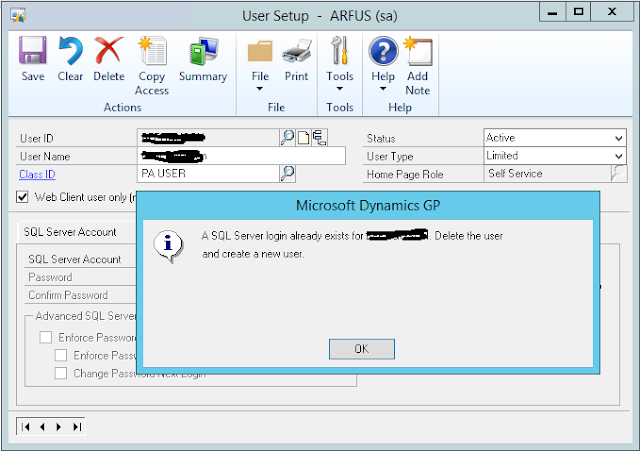Click the Class ID field showing PA USER
Viewport: 640px width, 451px height.
pos(208,174)
